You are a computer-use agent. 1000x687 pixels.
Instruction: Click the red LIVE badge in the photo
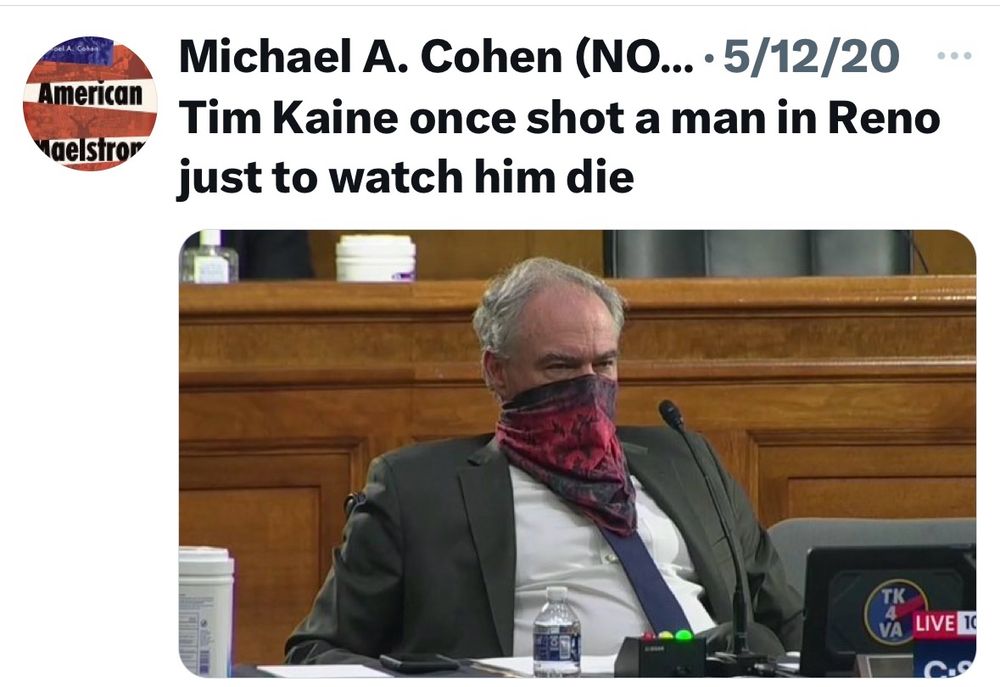pyautogui.click(x=943, y=623)
